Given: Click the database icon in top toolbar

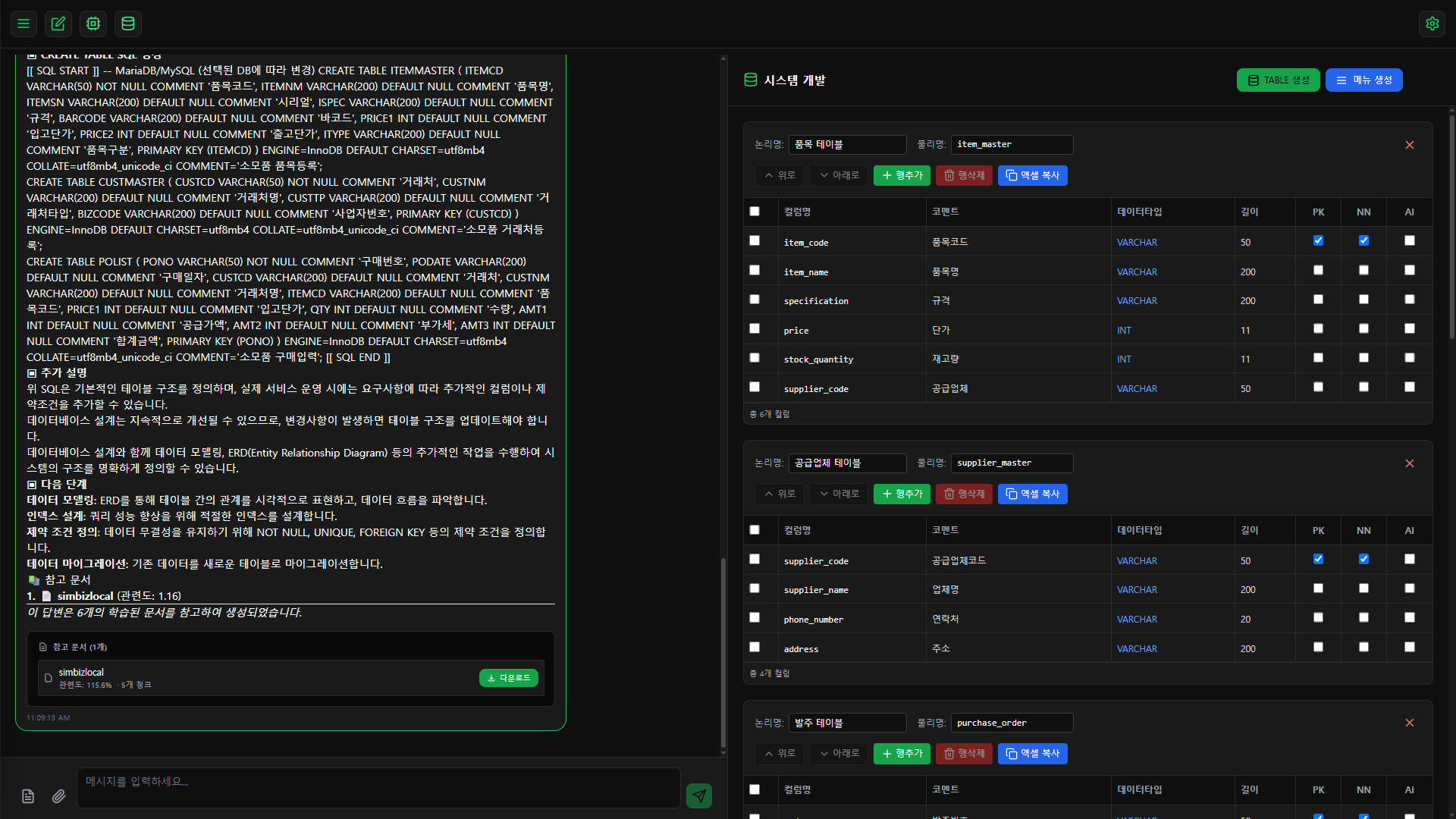Looking at the screenshot, I should coord(128,24).
